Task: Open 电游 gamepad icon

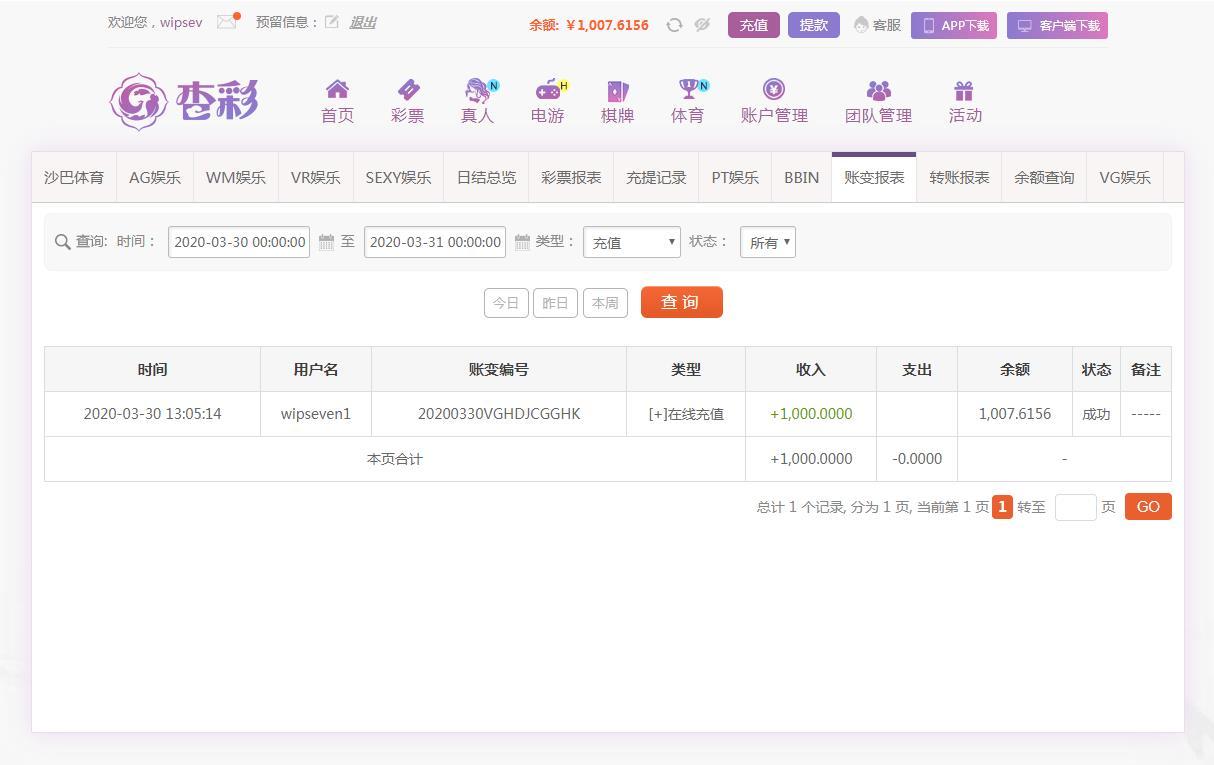Action: pyautogui.click(x=550, y=89)
